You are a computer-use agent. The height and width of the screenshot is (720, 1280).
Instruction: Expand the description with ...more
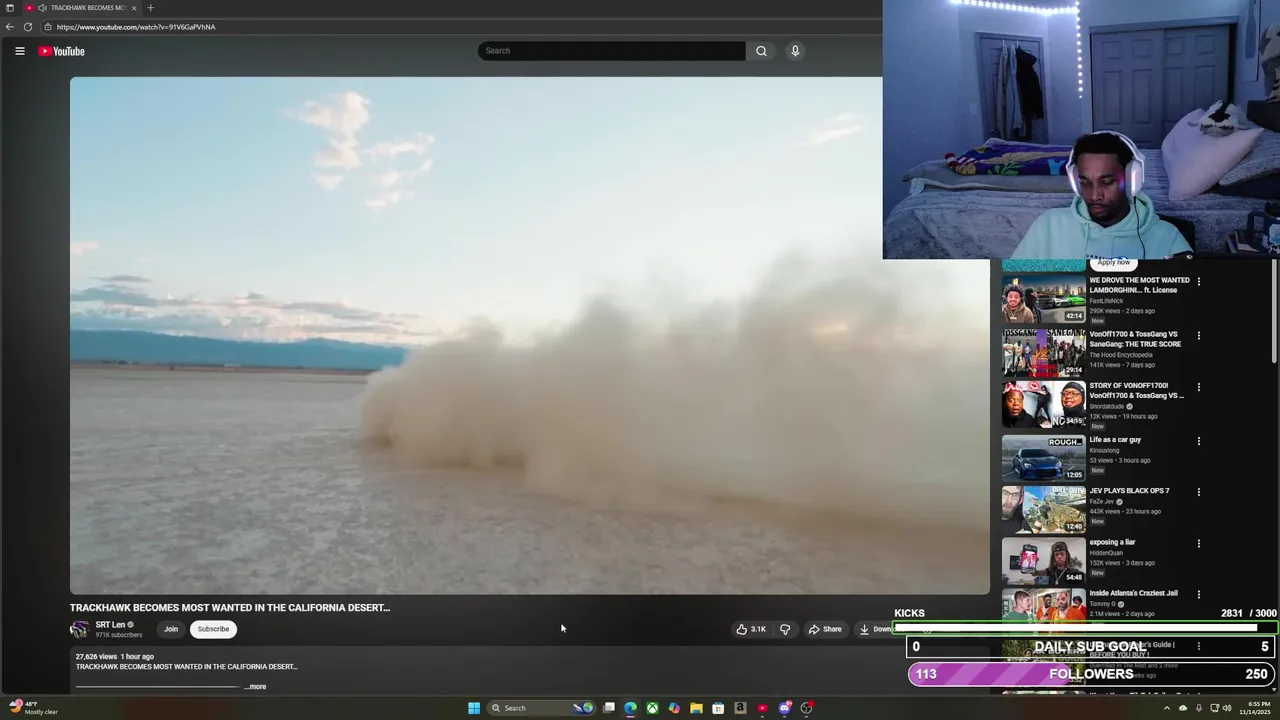256,687
